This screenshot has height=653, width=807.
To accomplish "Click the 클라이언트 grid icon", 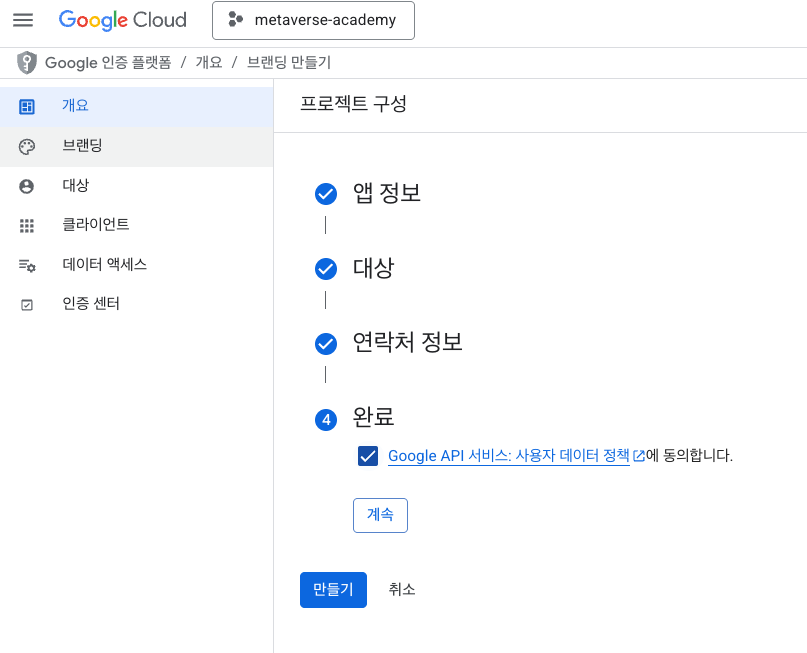I will 27,226.
